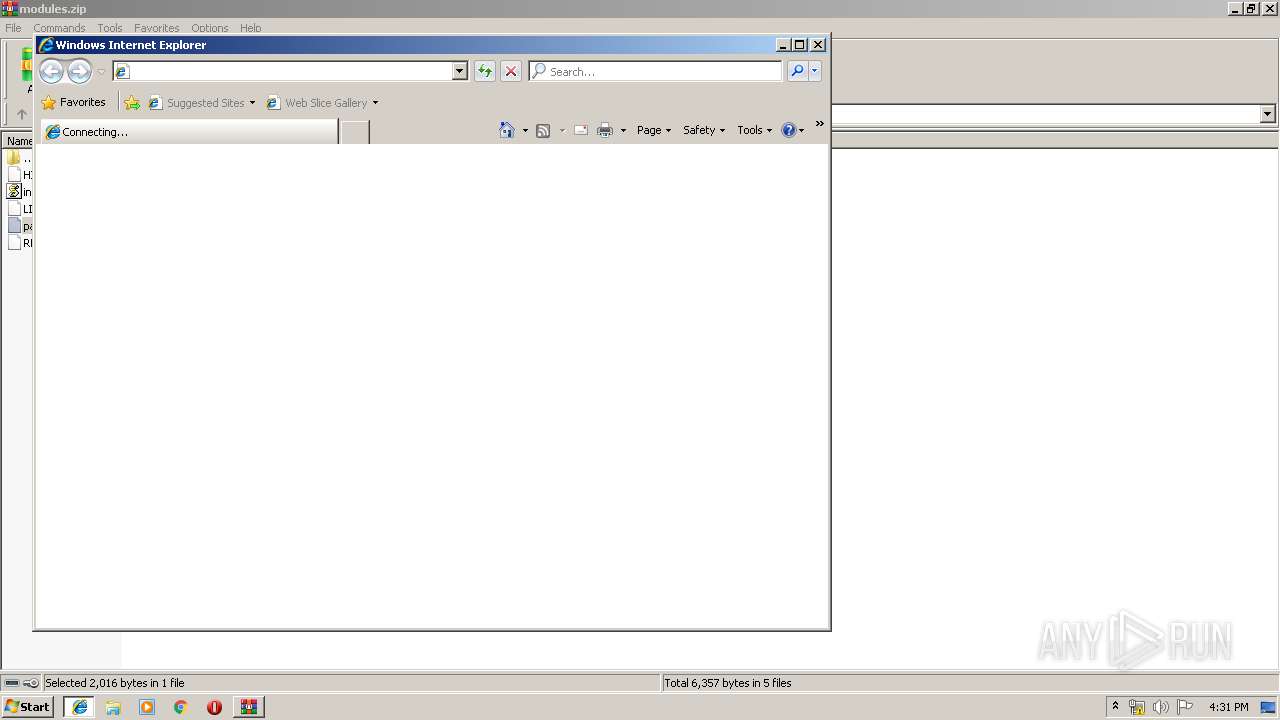Click the network tray icon

coord(1137,707)
